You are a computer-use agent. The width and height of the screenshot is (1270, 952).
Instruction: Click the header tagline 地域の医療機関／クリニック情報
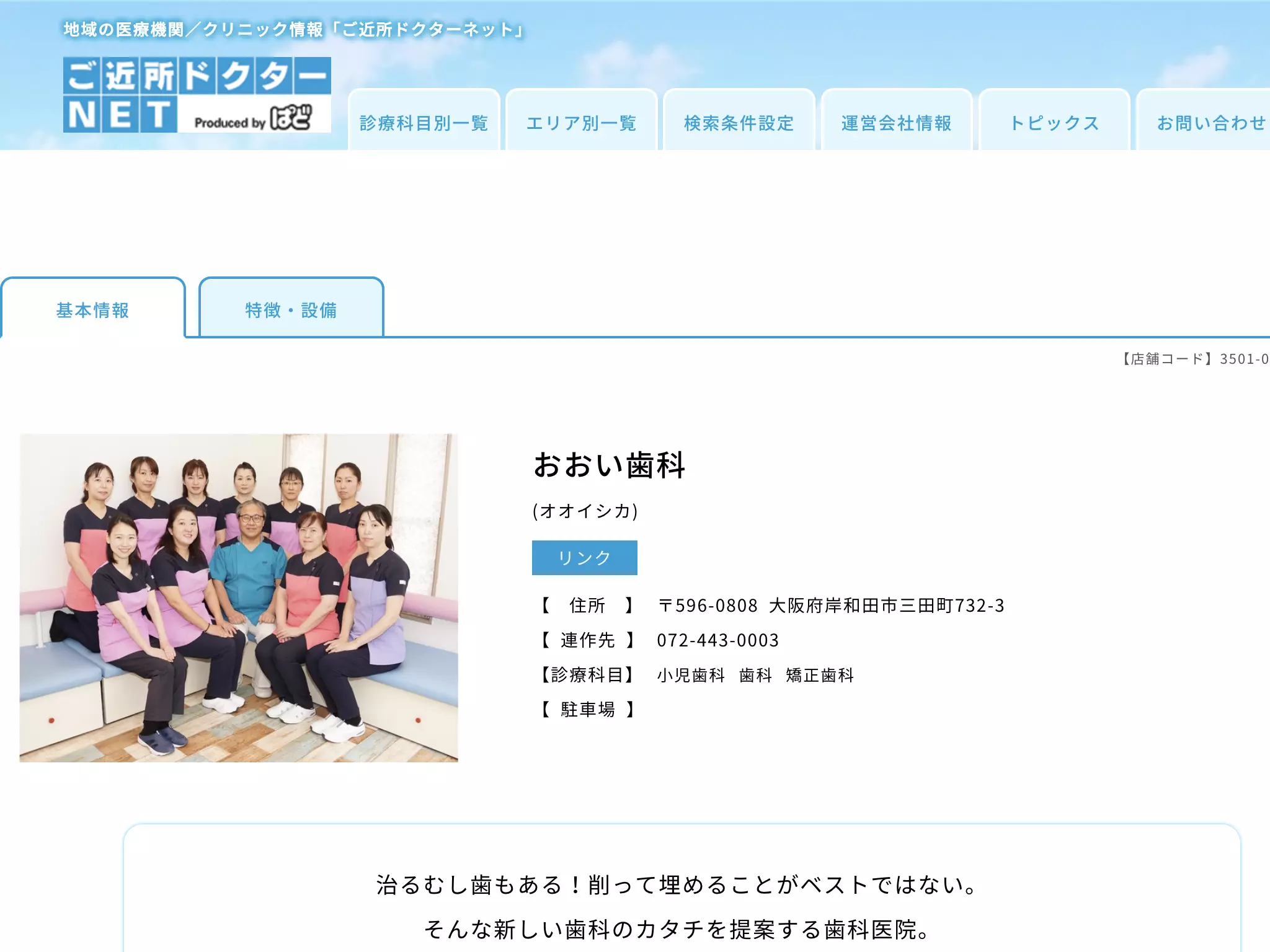[193, 29]
